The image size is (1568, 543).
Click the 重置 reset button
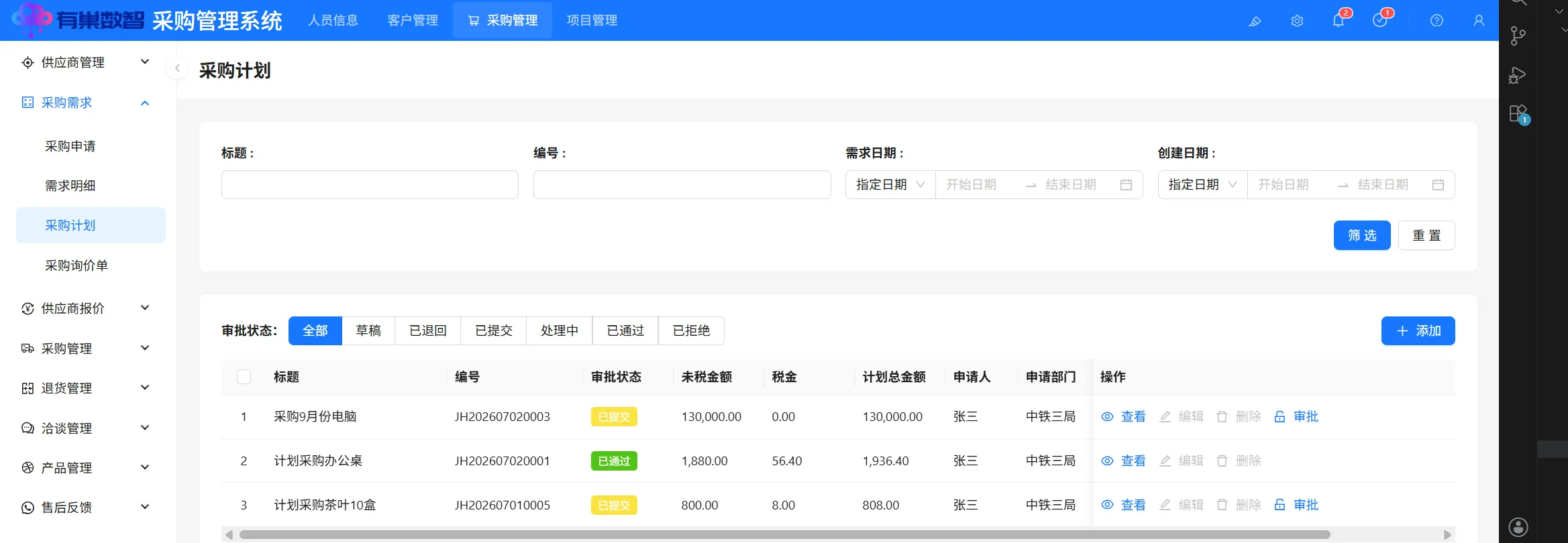coord(1426,235)
